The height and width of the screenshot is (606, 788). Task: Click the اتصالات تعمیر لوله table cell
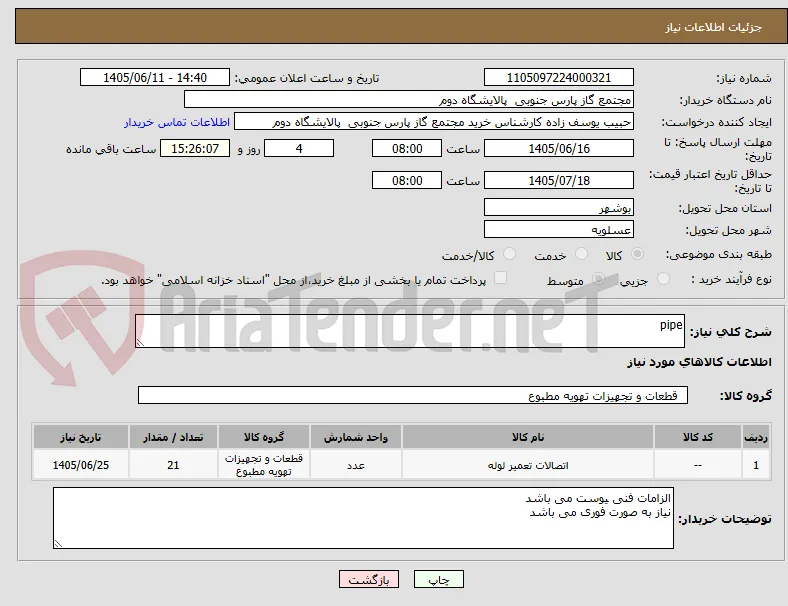528,465
